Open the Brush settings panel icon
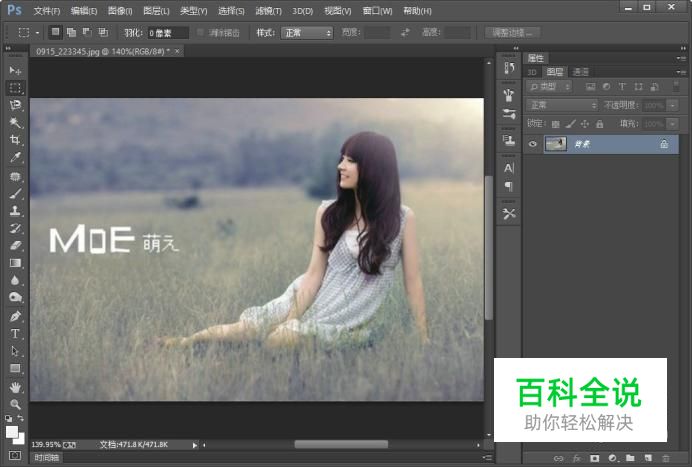The image size is (692, 467). tap(509, 114)
